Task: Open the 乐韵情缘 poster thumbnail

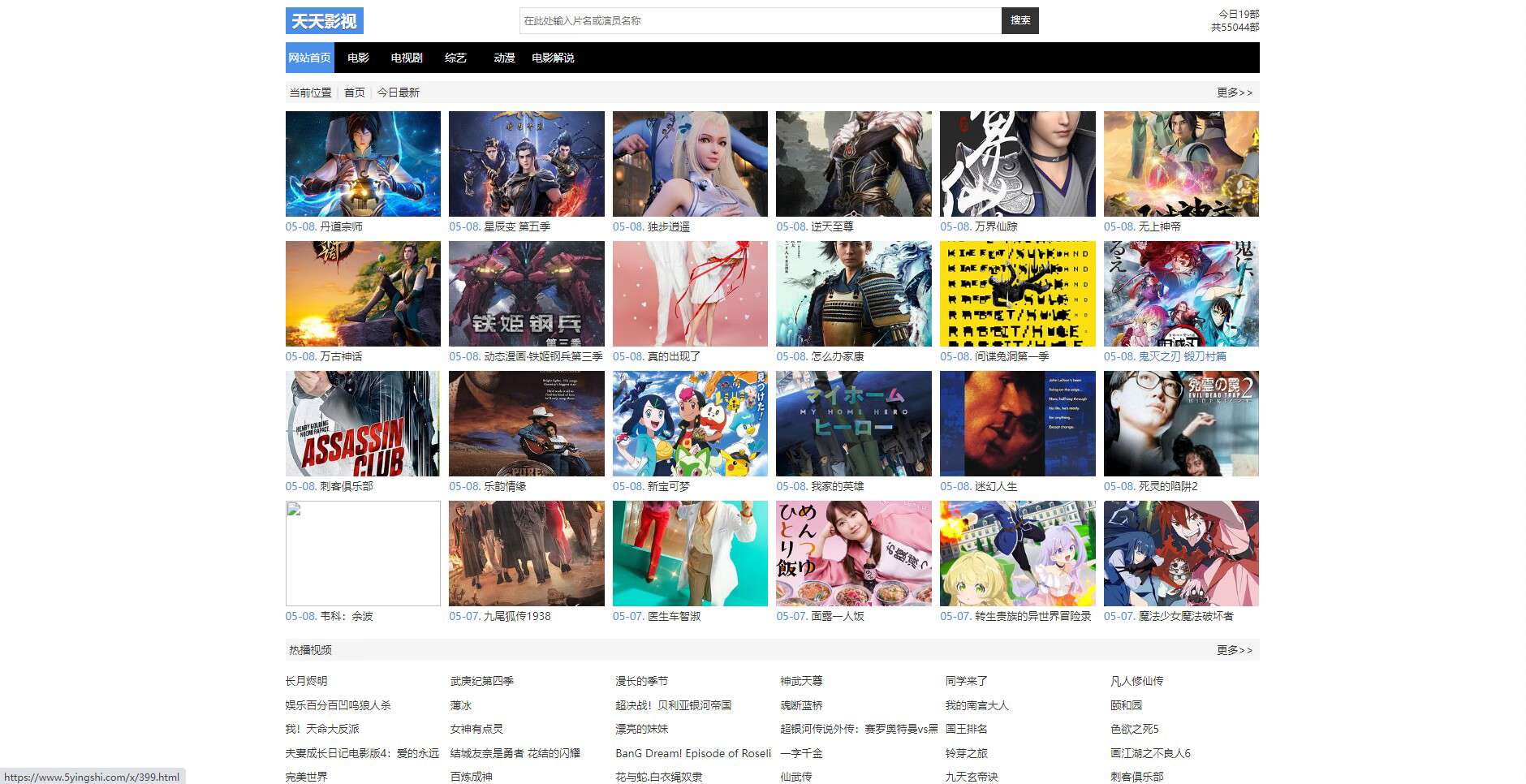Action: click(x=527, y=424)
